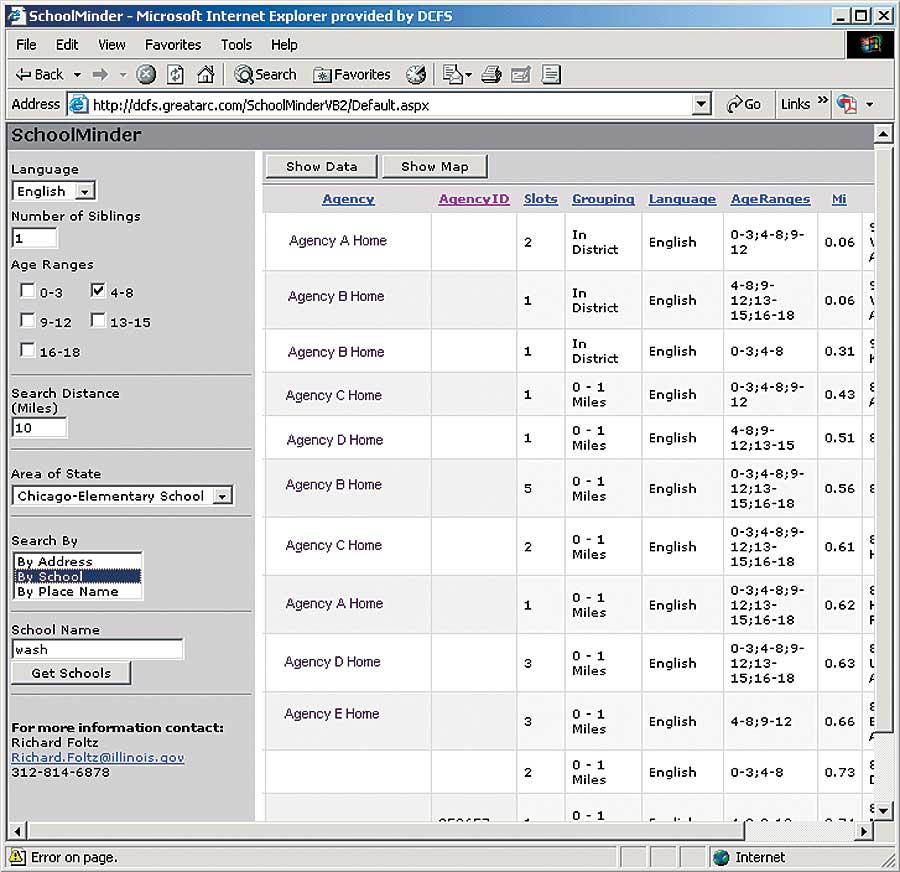Click the Number of Siblings input field
Image resolution: width=900 pixels, height=872 pixels.
pyautogui.click(x=34, y=238)
